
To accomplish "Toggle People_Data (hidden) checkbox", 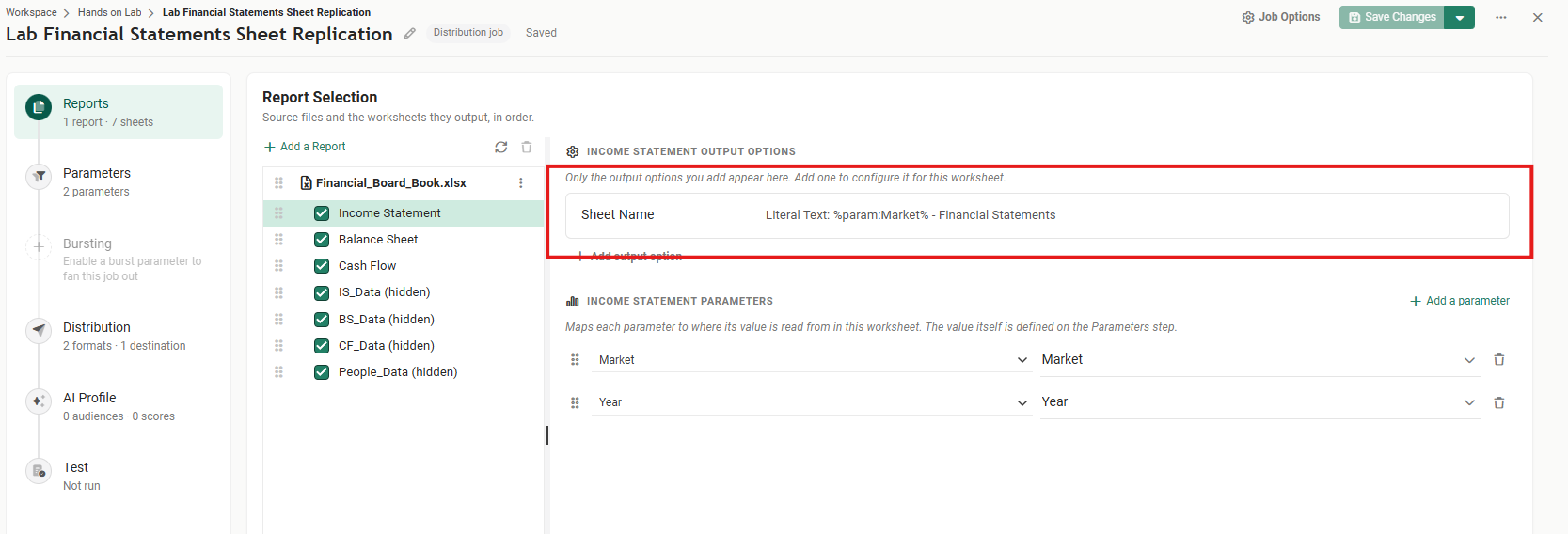I will point(322,372).
